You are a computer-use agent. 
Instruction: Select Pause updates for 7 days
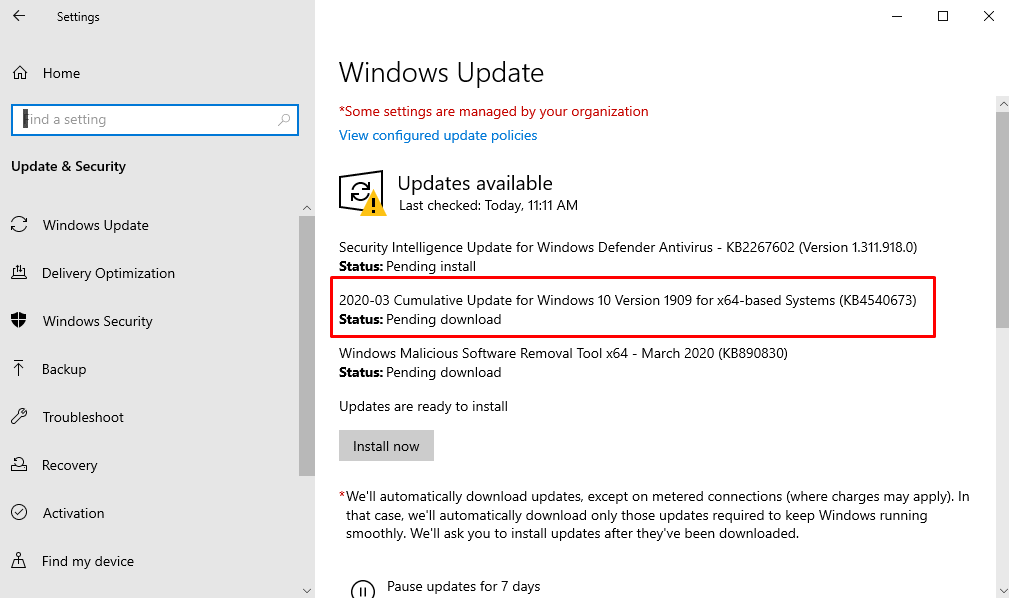[462, 587]
